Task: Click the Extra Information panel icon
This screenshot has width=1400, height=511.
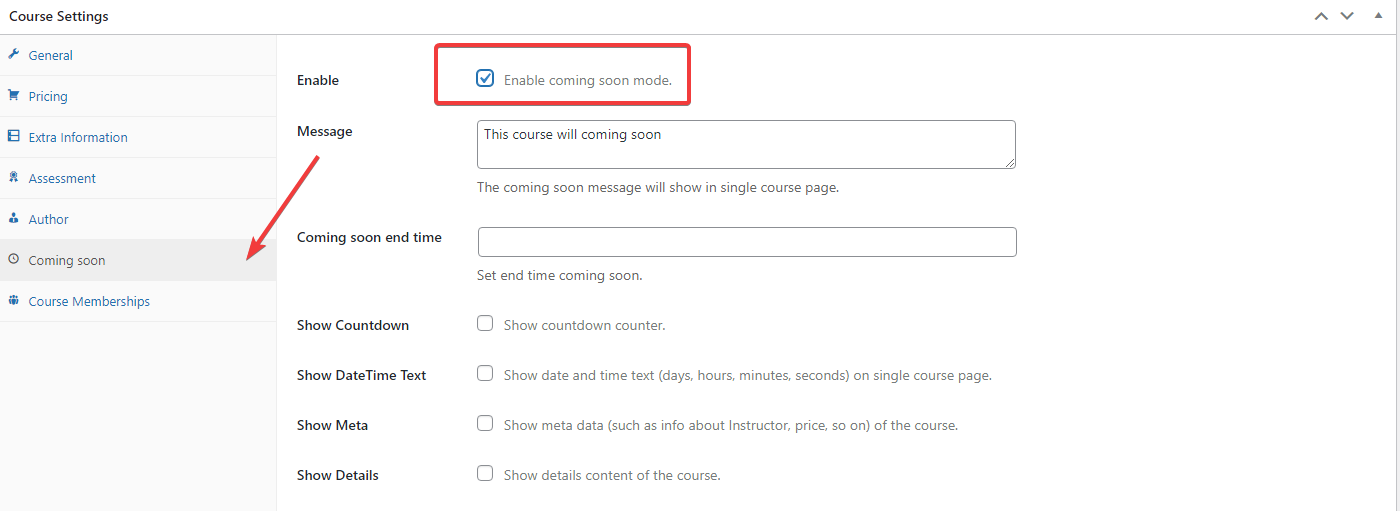Action: point(13,136)
